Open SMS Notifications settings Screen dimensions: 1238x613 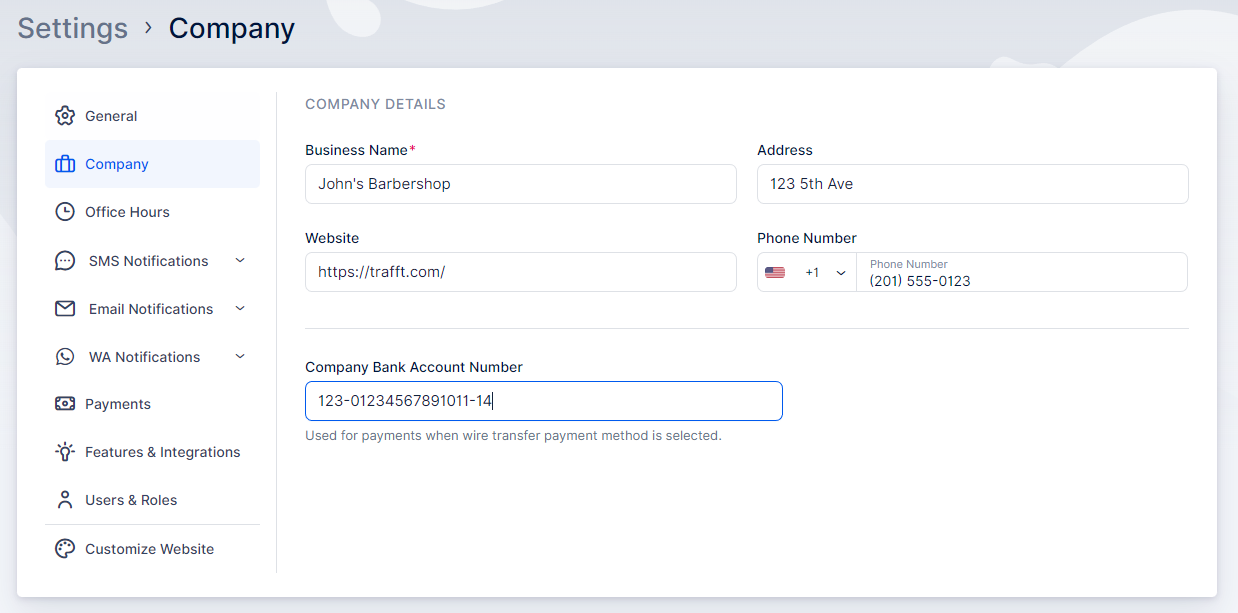pos(152,261)
